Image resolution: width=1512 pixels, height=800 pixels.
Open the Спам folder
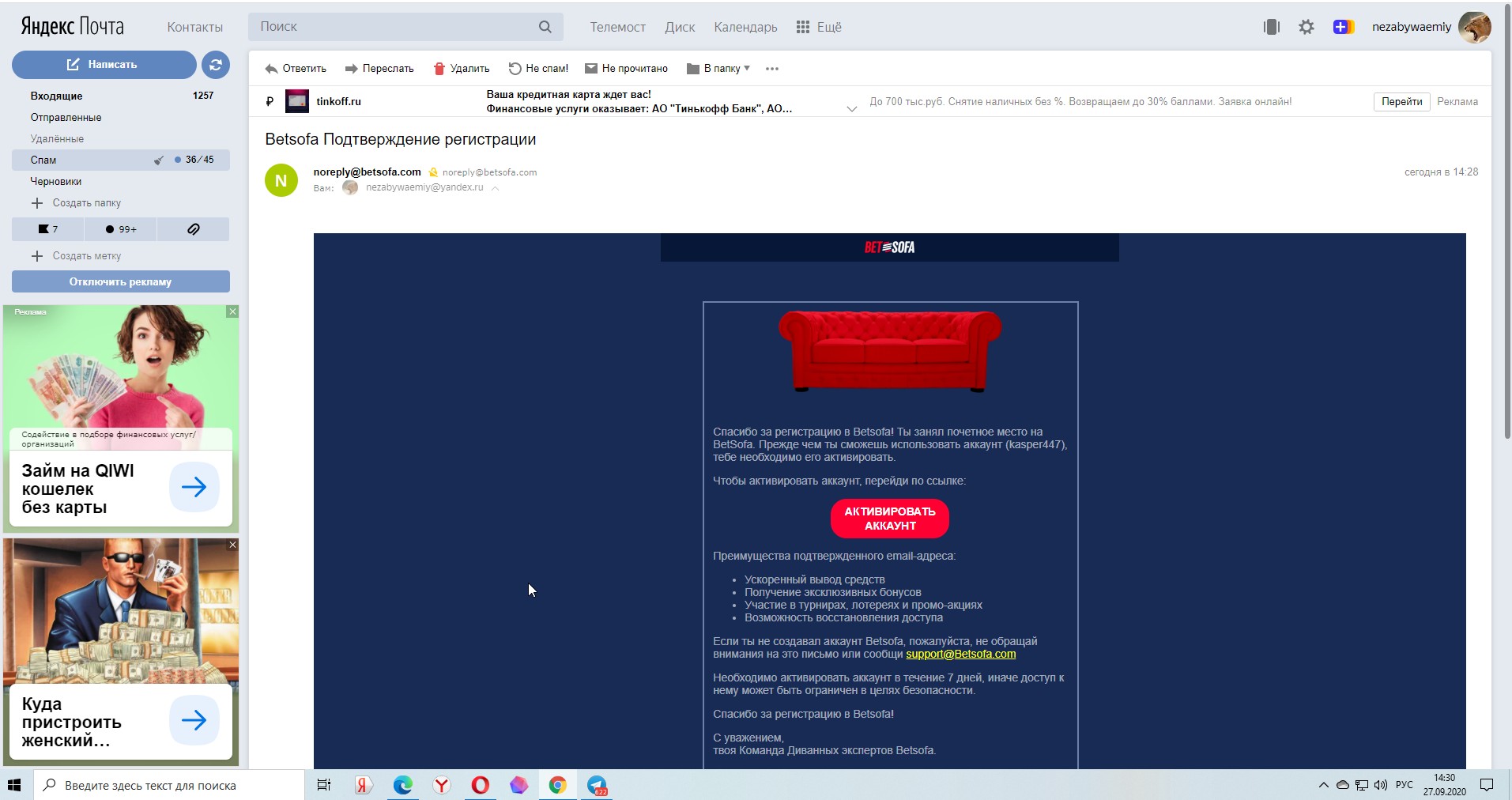120,160
